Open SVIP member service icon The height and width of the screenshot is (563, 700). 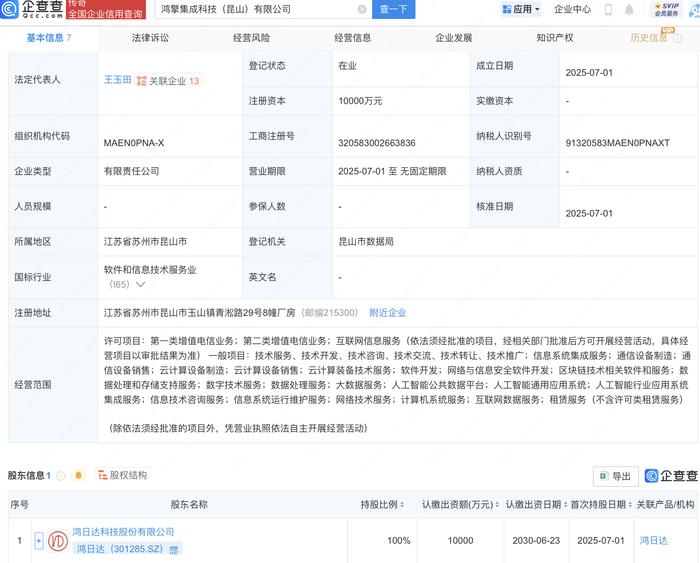point(667,9)
